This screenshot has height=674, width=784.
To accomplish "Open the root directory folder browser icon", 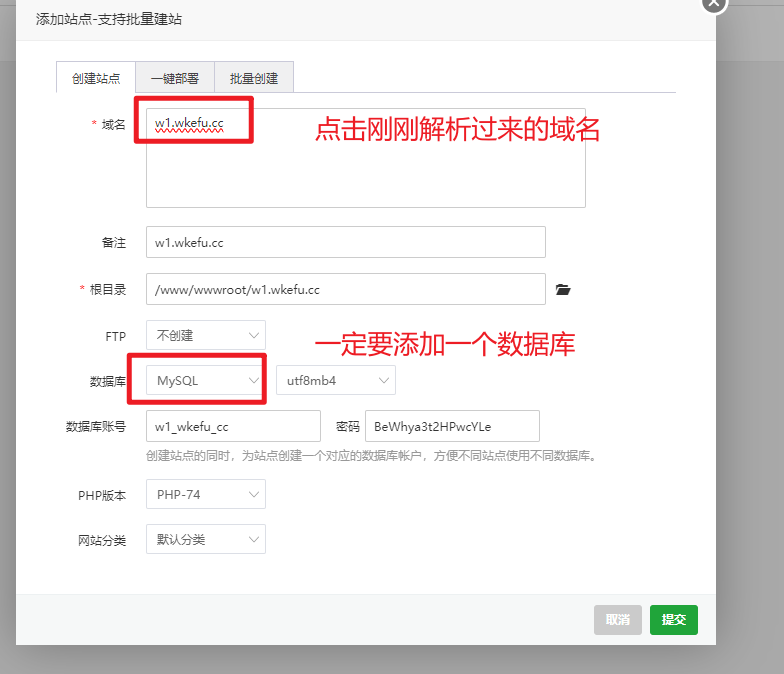I will point(563,290).
